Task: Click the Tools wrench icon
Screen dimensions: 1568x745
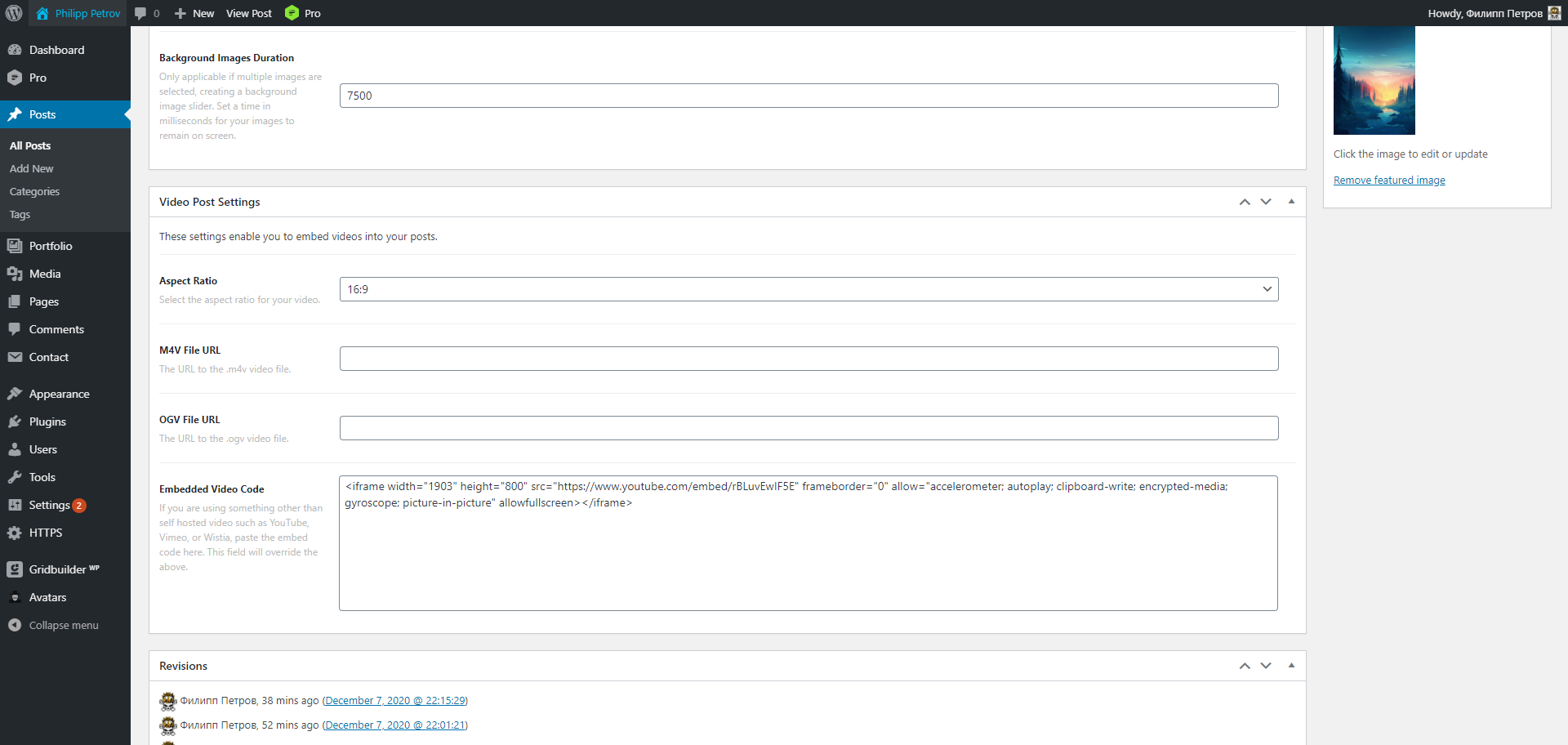Action: pos(15,477)
